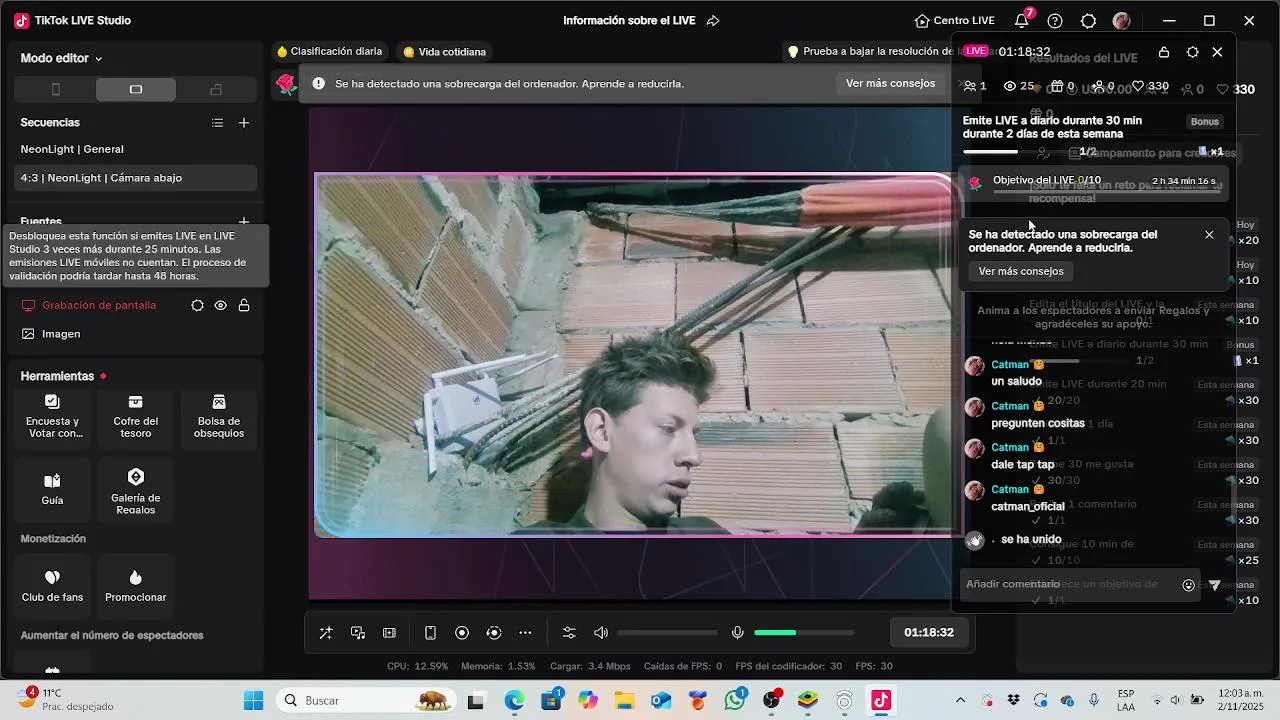Open settings of Grabación de pantalla source
The image size is (1280, 720).
[197, 305]
